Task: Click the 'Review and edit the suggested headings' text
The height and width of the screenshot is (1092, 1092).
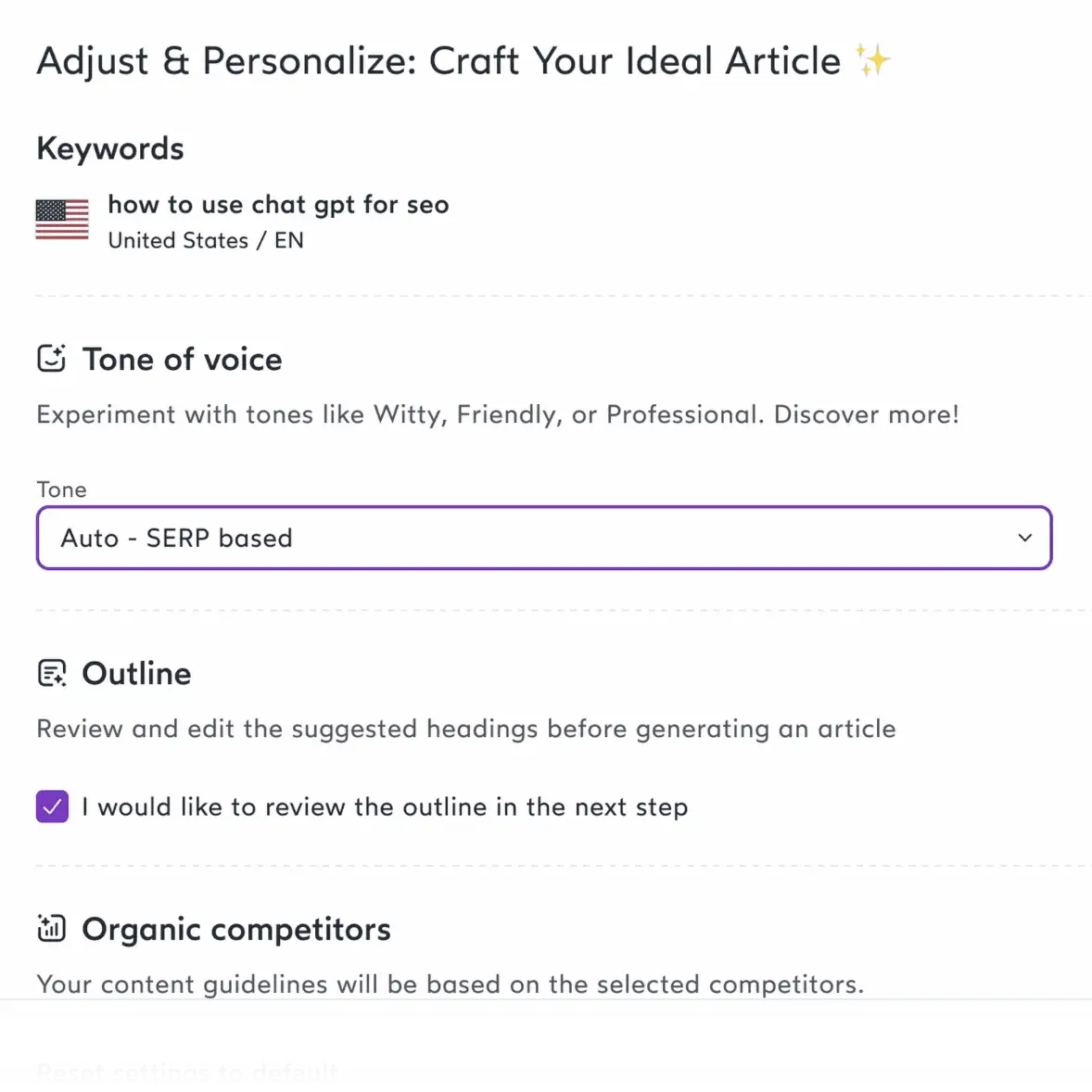Action: pyautogui.click(x=465, y=729)
